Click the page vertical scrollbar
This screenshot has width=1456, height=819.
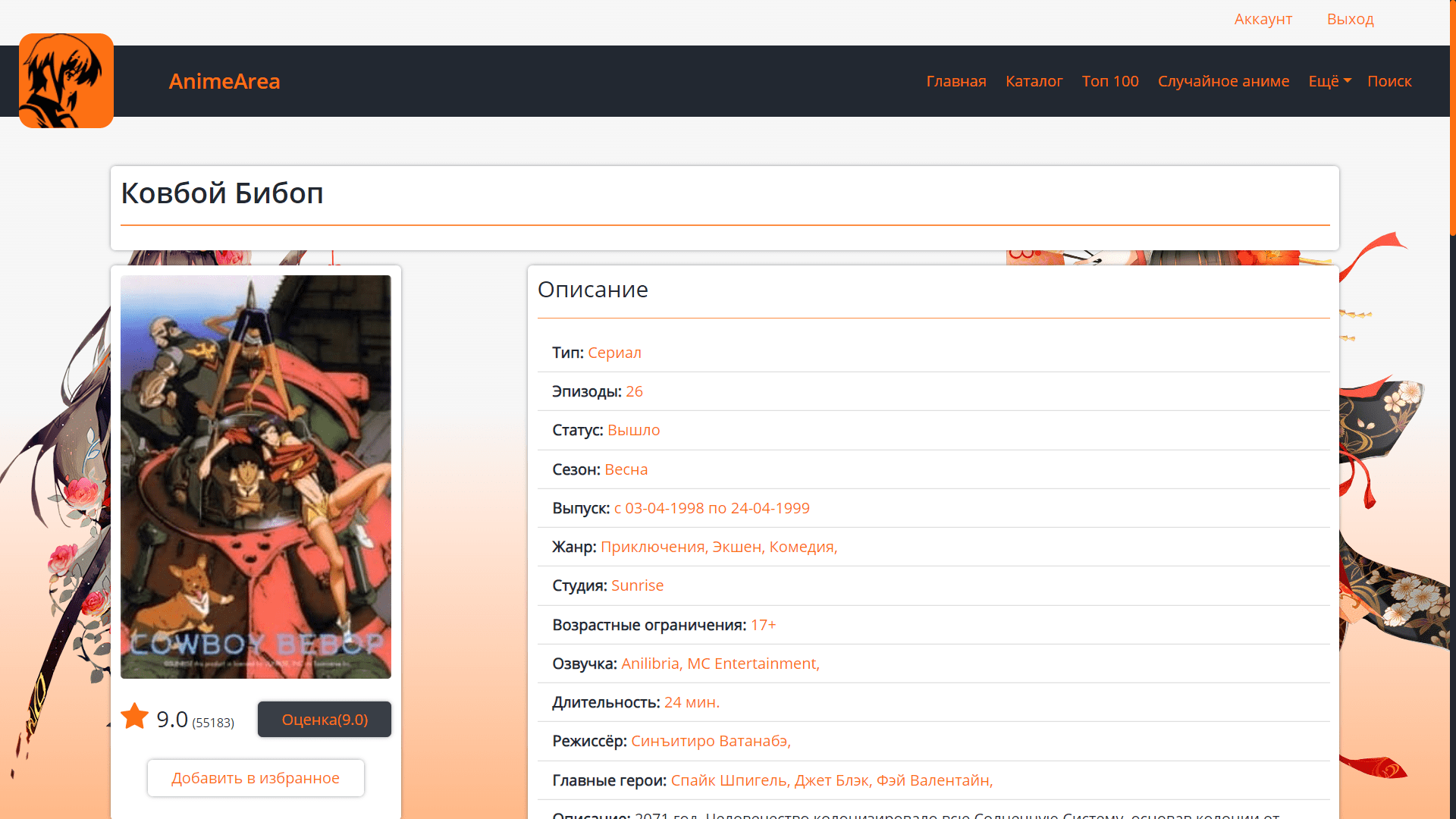coord(1452,121)
